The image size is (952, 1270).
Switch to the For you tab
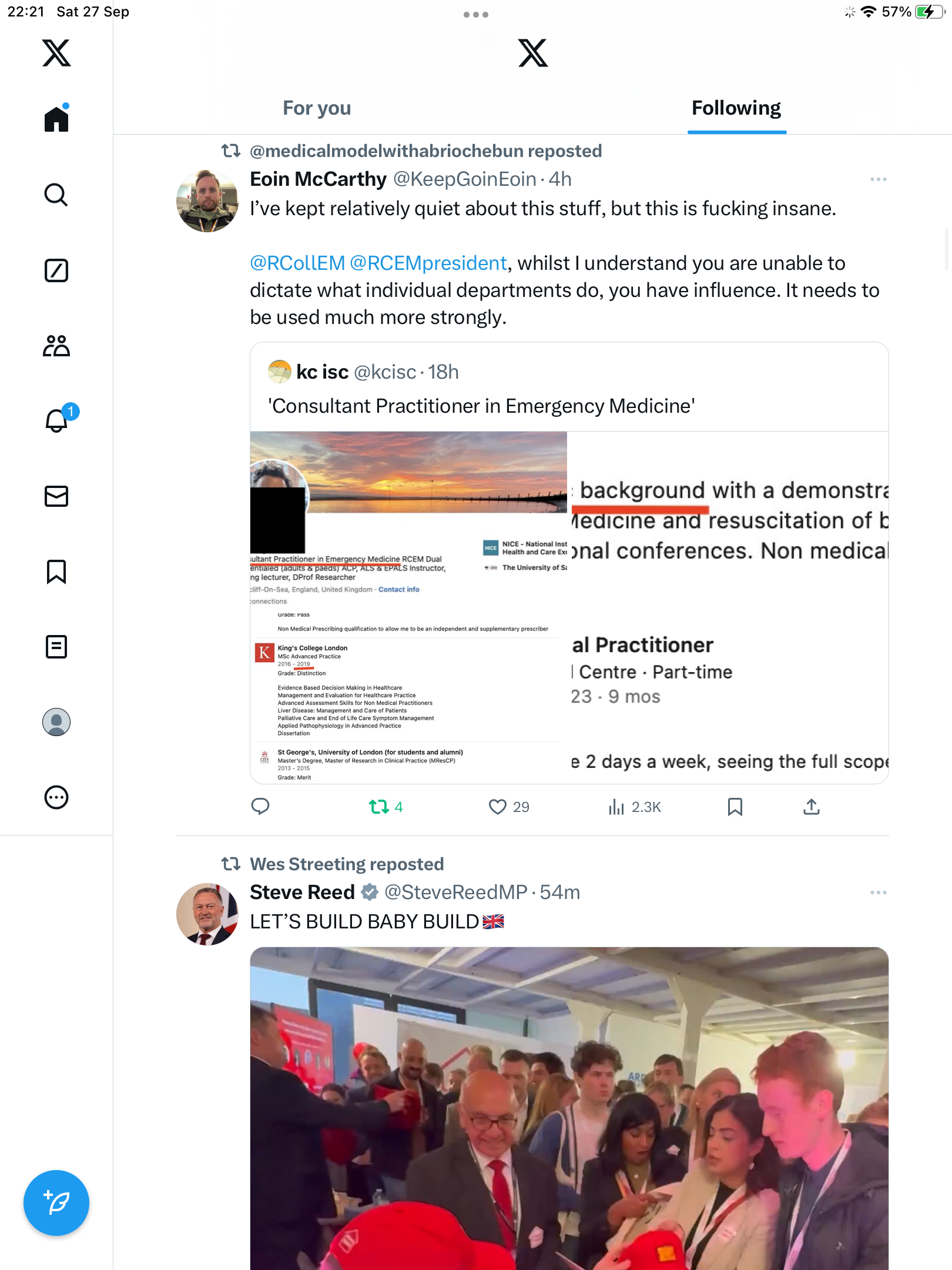(x=317, y=108)
